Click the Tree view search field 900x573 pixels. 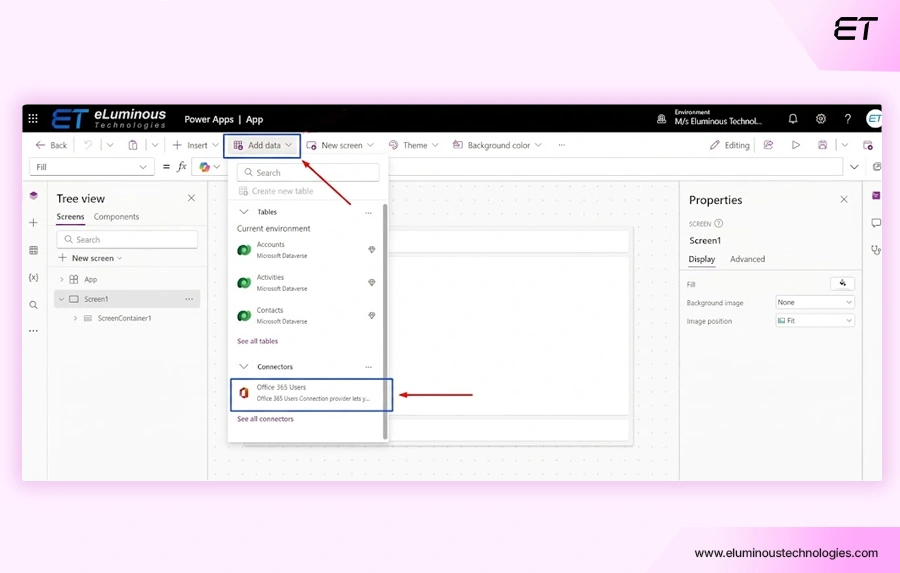click(127, 239)
